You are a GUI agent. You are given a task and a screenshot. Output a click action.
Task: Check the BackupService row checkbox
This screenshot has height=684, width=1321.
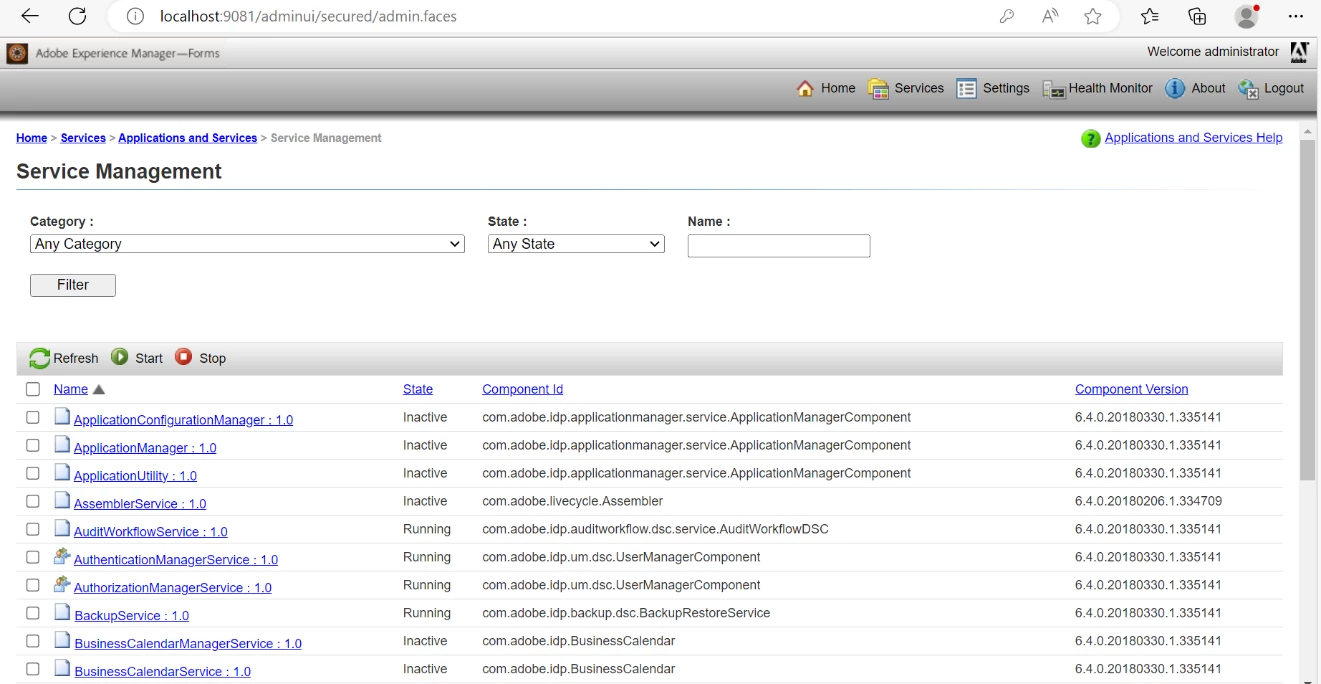(33, 613)
